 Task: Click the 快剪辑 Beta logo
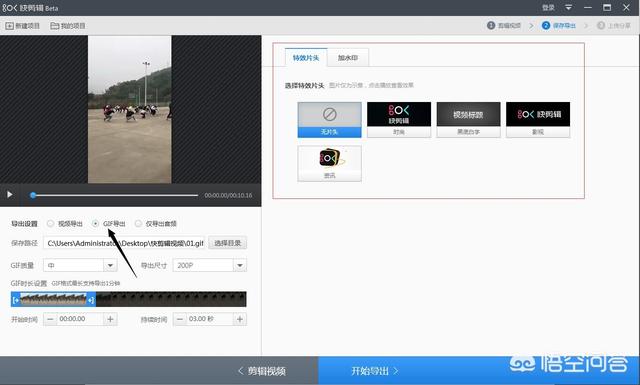[x=30, y=8]
